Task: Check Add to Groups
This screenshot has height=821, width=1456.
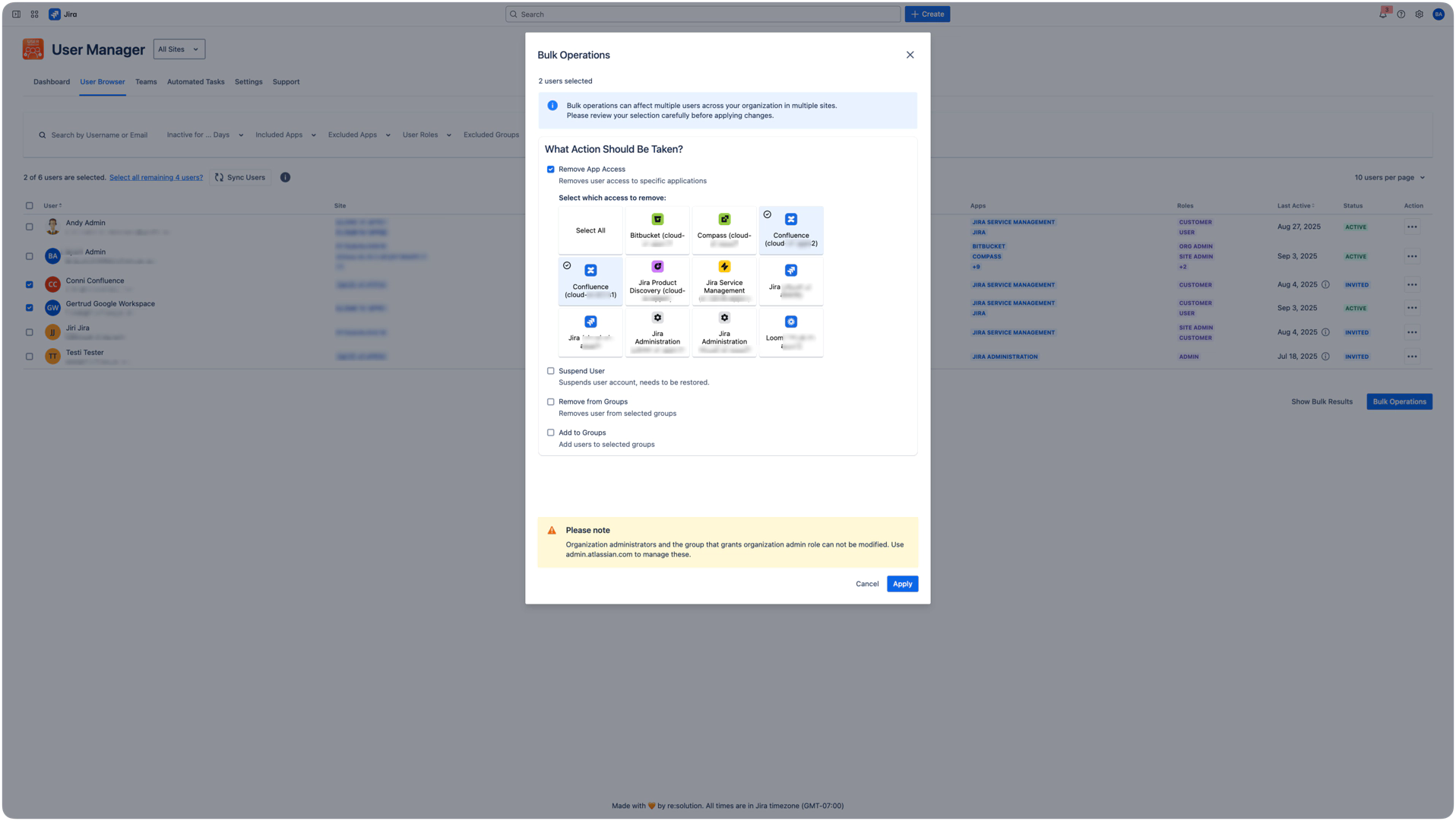Action: tap(551, 433)
